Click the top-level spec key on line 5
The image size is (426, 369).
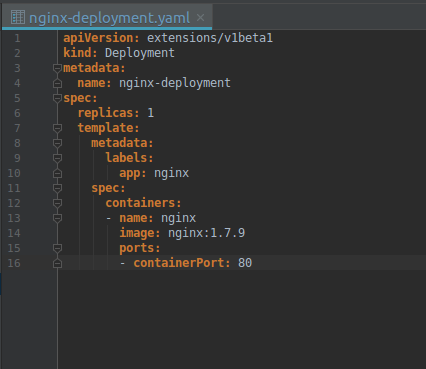(x=80, y=99)
